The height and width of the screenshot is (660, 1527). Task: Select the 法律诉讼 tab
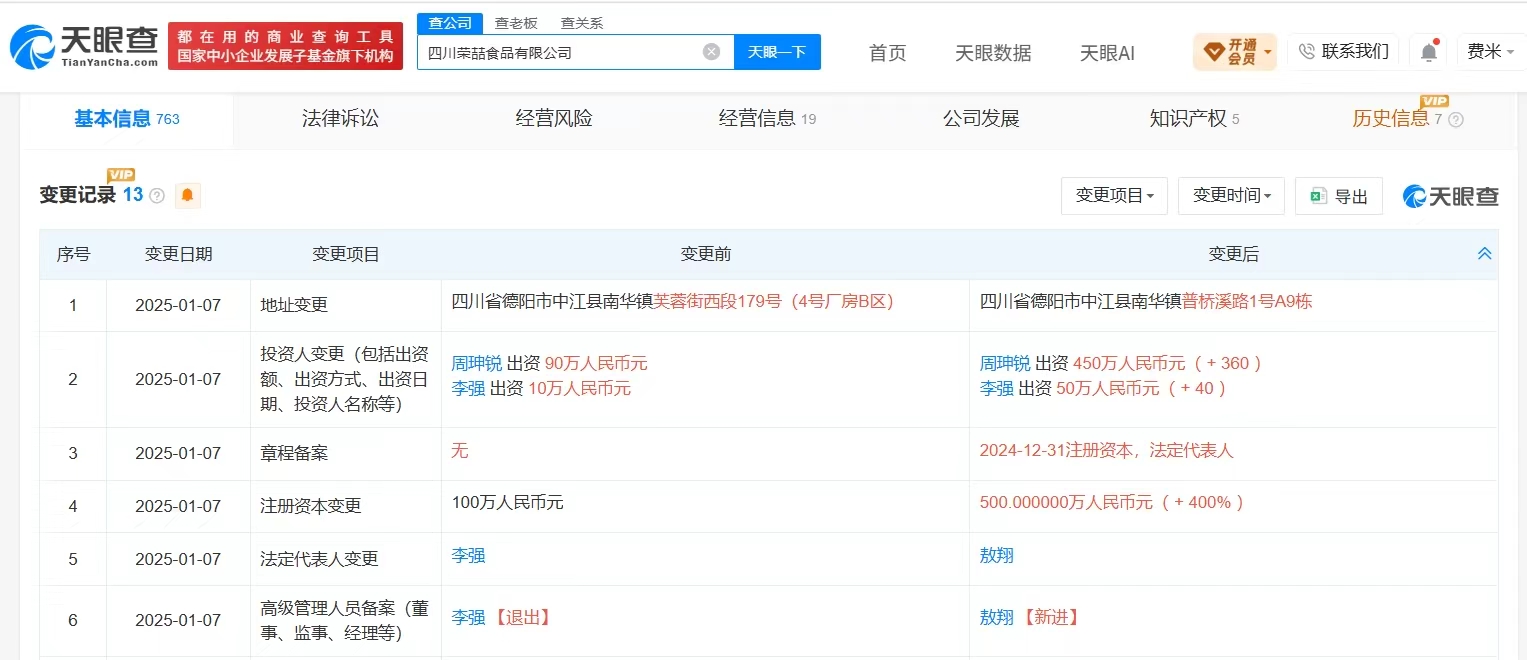pos(341,119)
